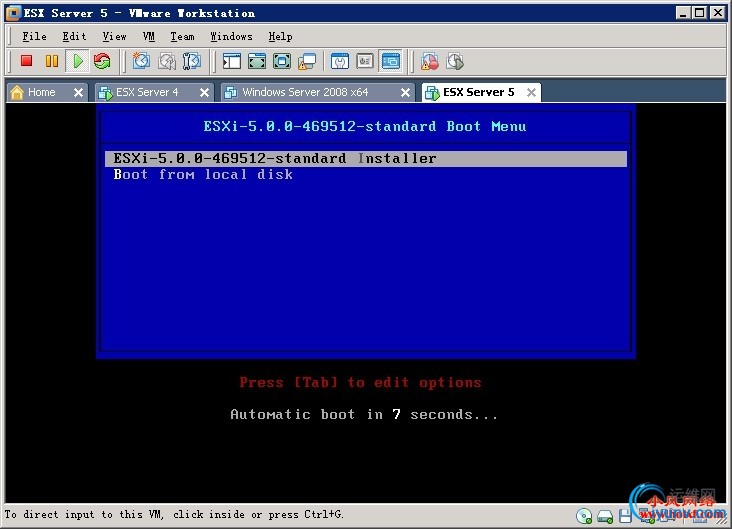Select Boot from local disk entry

(x=203, y=175)
